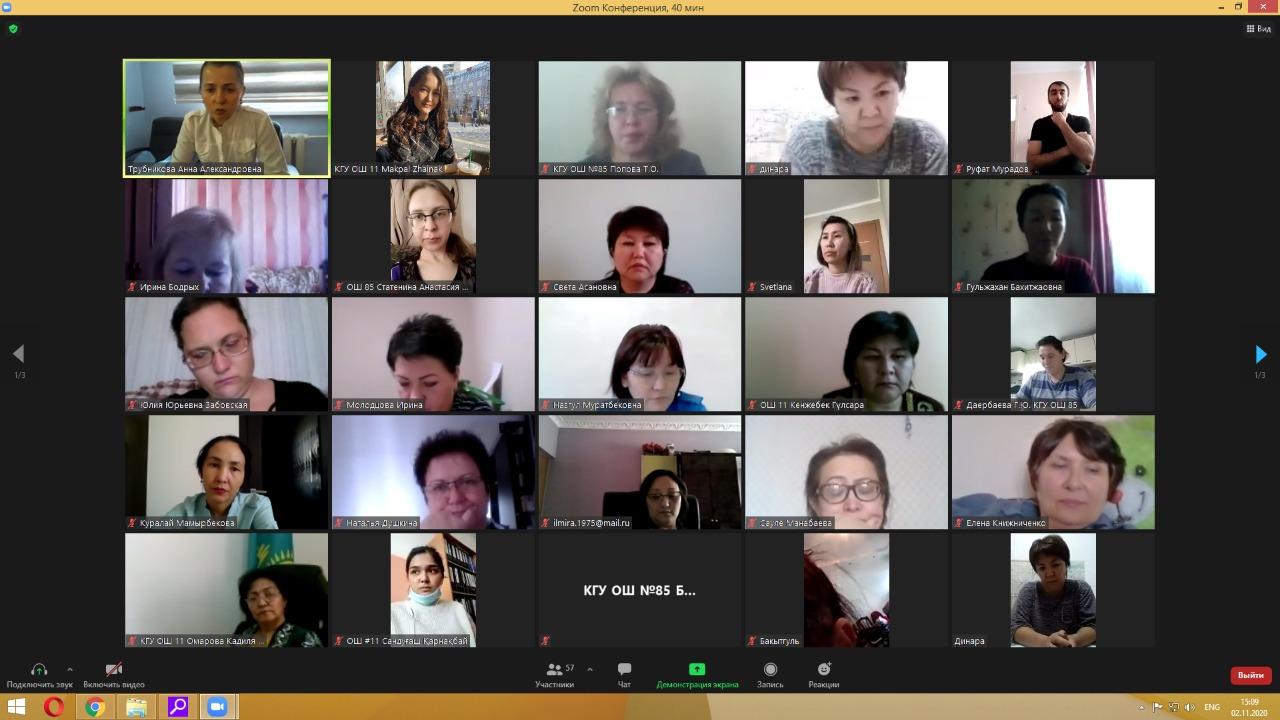The width and height of the screenshot is (1280, 720).
Task: Leave the meeting with Выйти button
Action: pos(1250,675)
